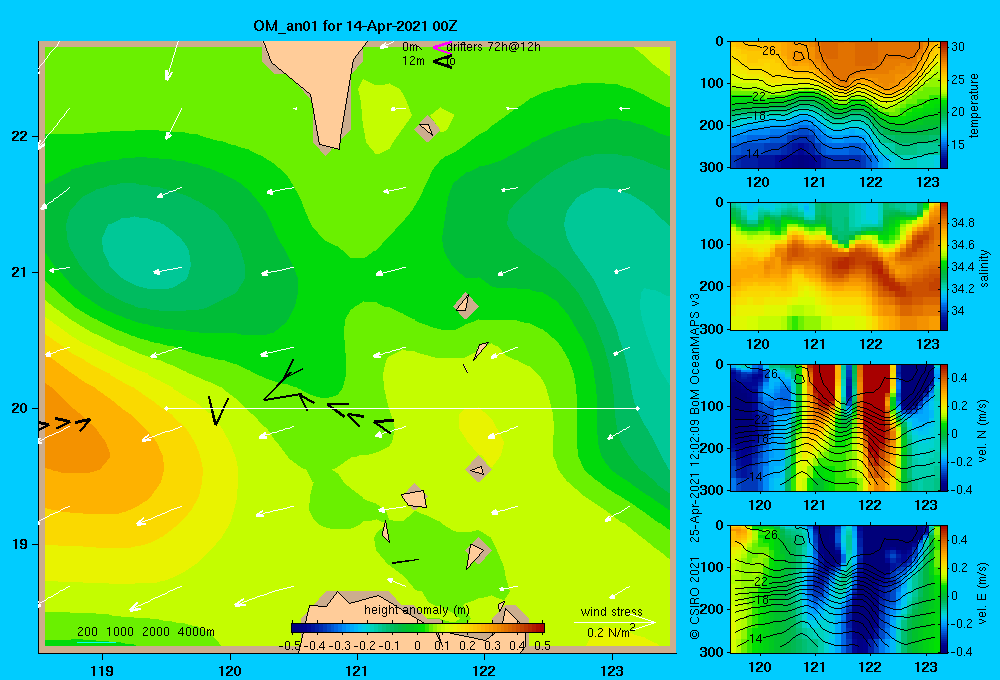Viewport: 1000px width, 680px height.
Task: Click the small island east of Taiwan's tip near 22N
Action: click(x=427, y=129)
